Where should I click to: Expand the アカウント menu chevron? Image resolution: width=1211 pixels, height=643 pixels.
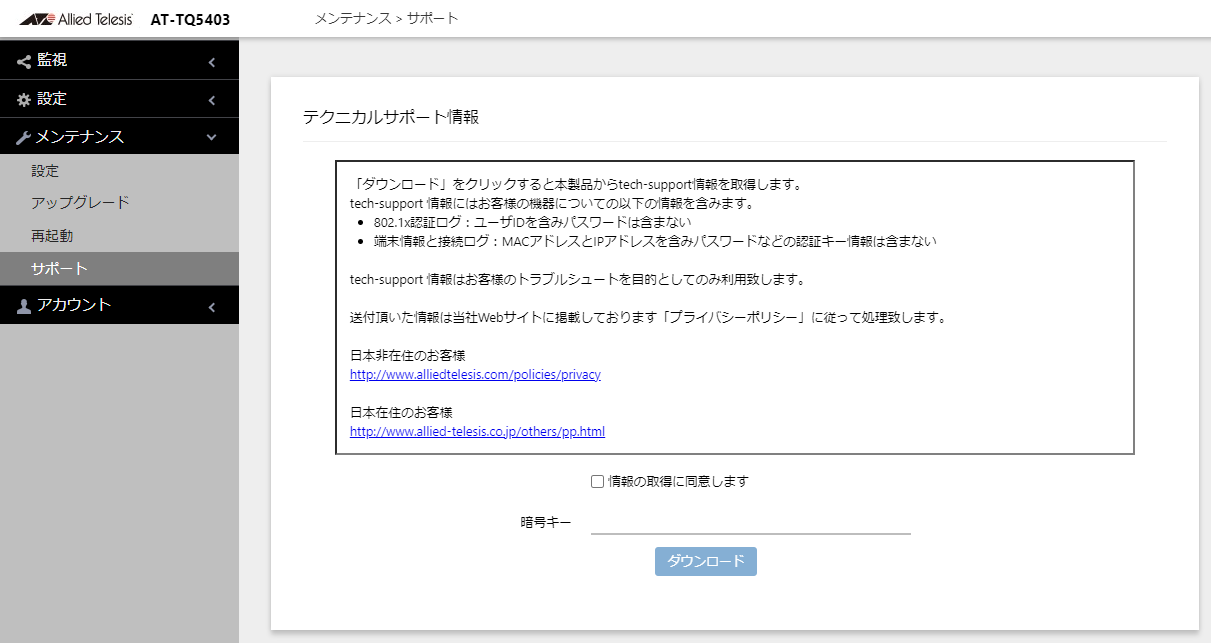click(x=211, y=306)
